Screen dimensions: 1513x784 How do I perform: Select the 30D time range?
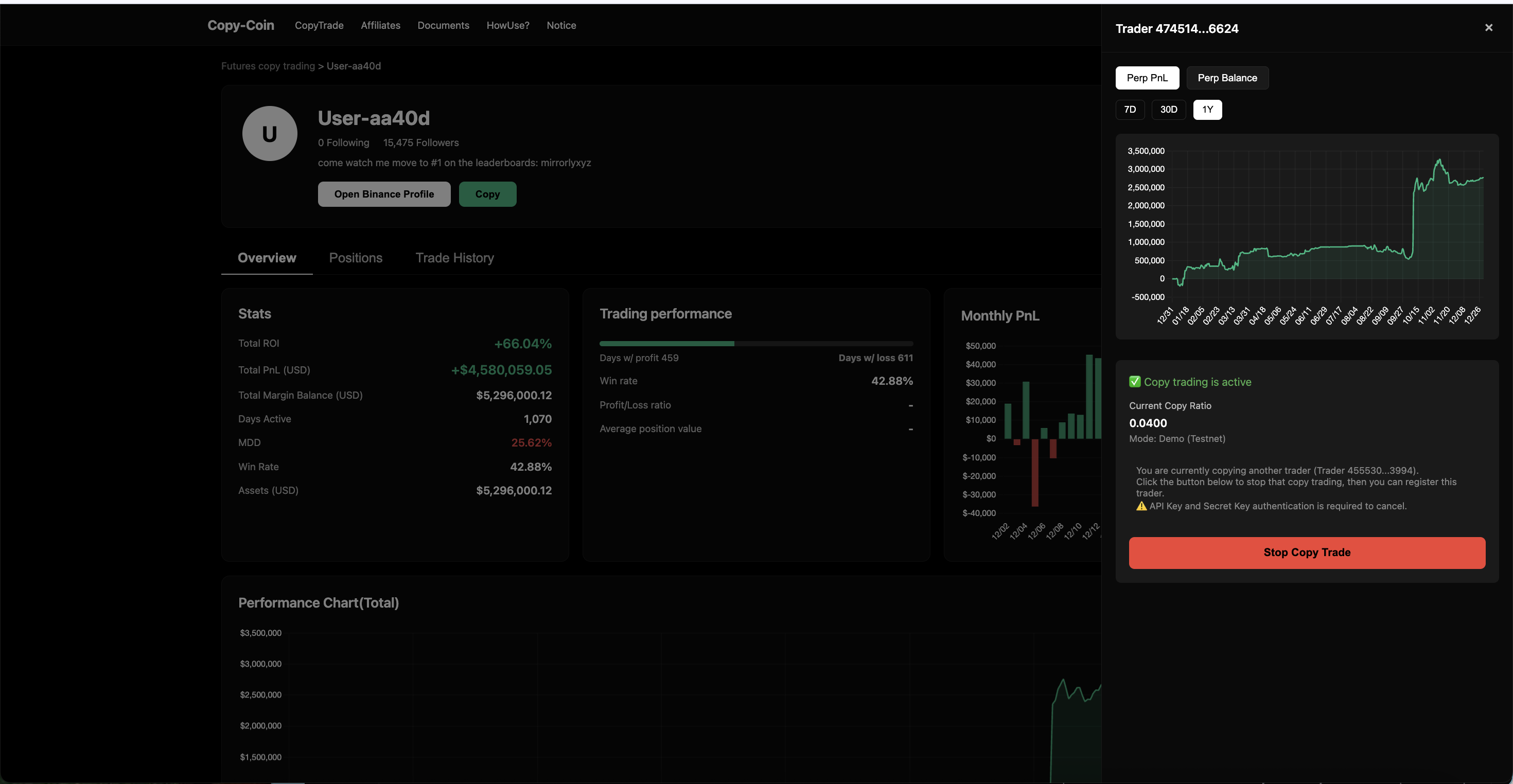point(1168,110)
